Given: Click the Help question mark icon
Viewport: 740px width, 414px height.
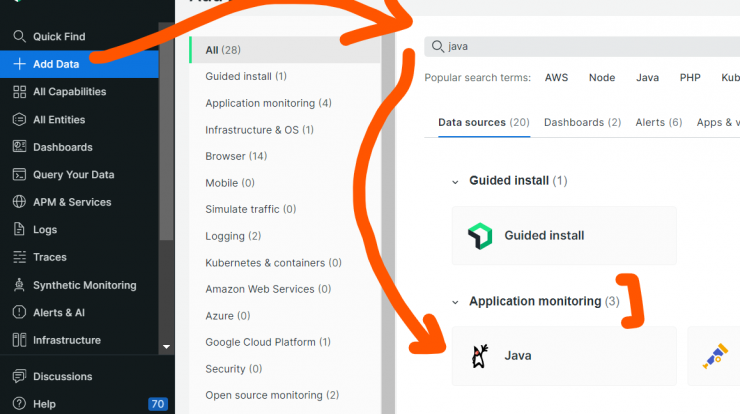Looking at the screenshot, I should click(x=19, y=404).
